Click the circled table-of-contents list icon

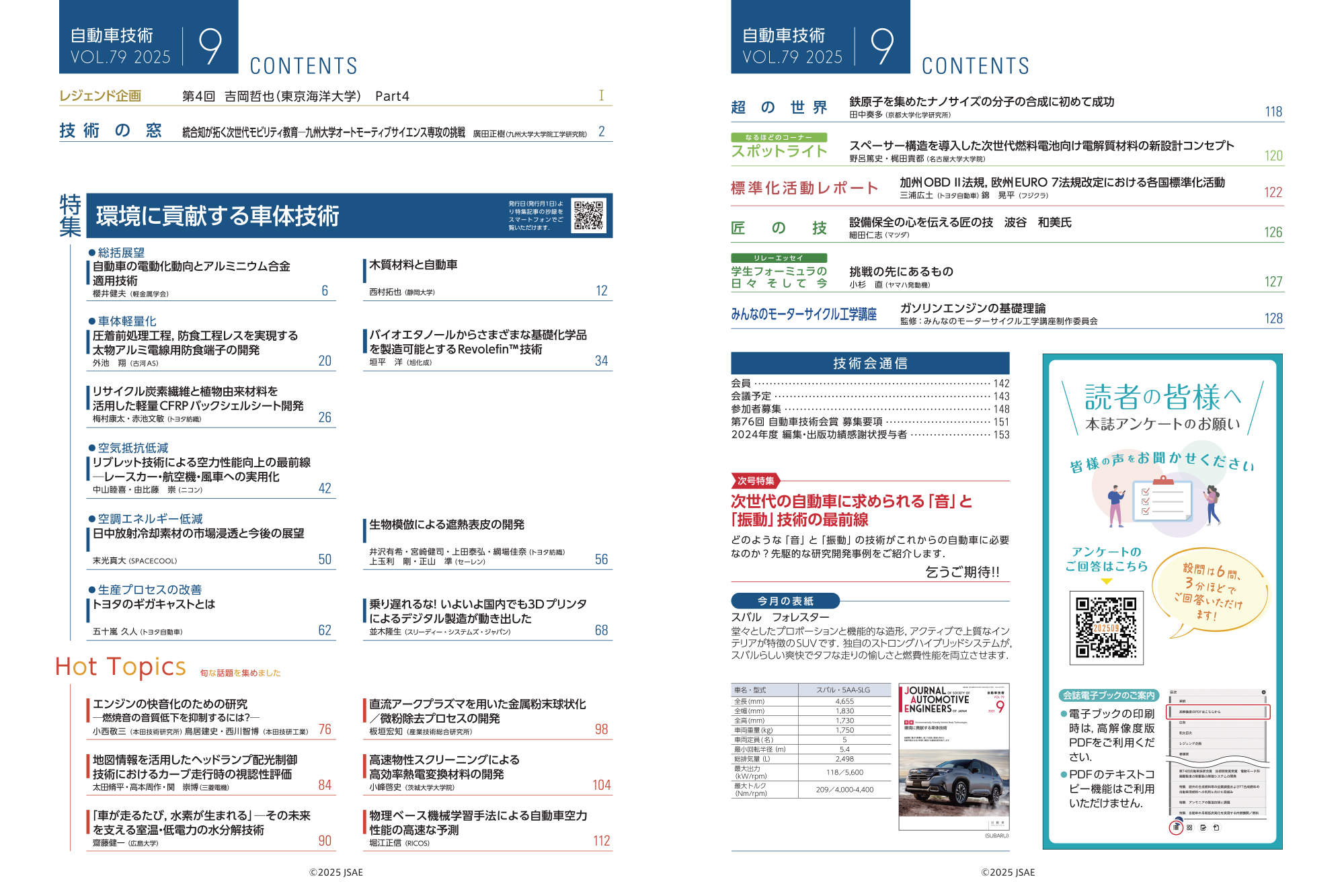(x=1176, y=827)
